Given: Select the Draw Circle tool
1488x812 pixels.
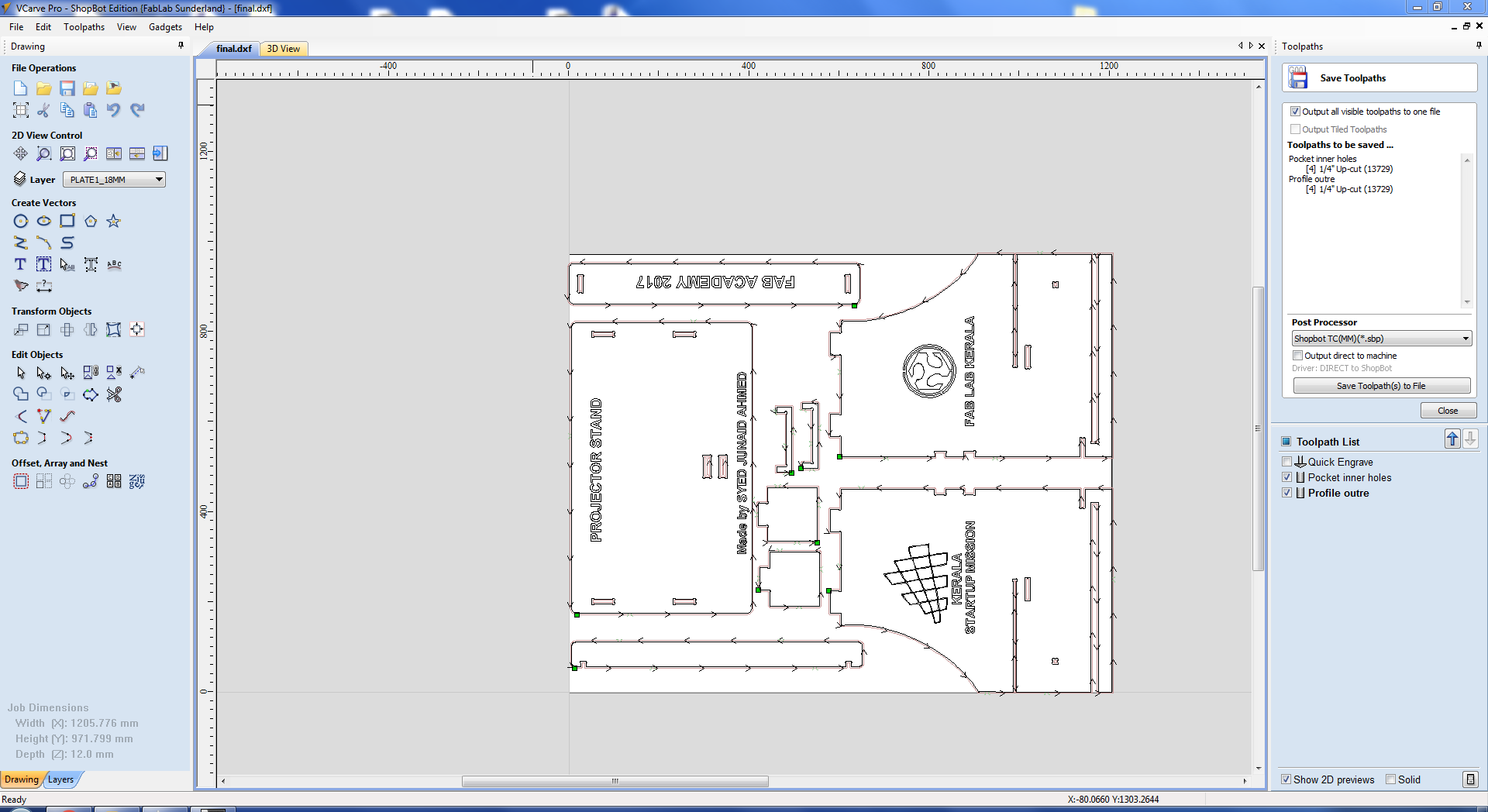Looking at the screenshot, I should coord(21,221).
